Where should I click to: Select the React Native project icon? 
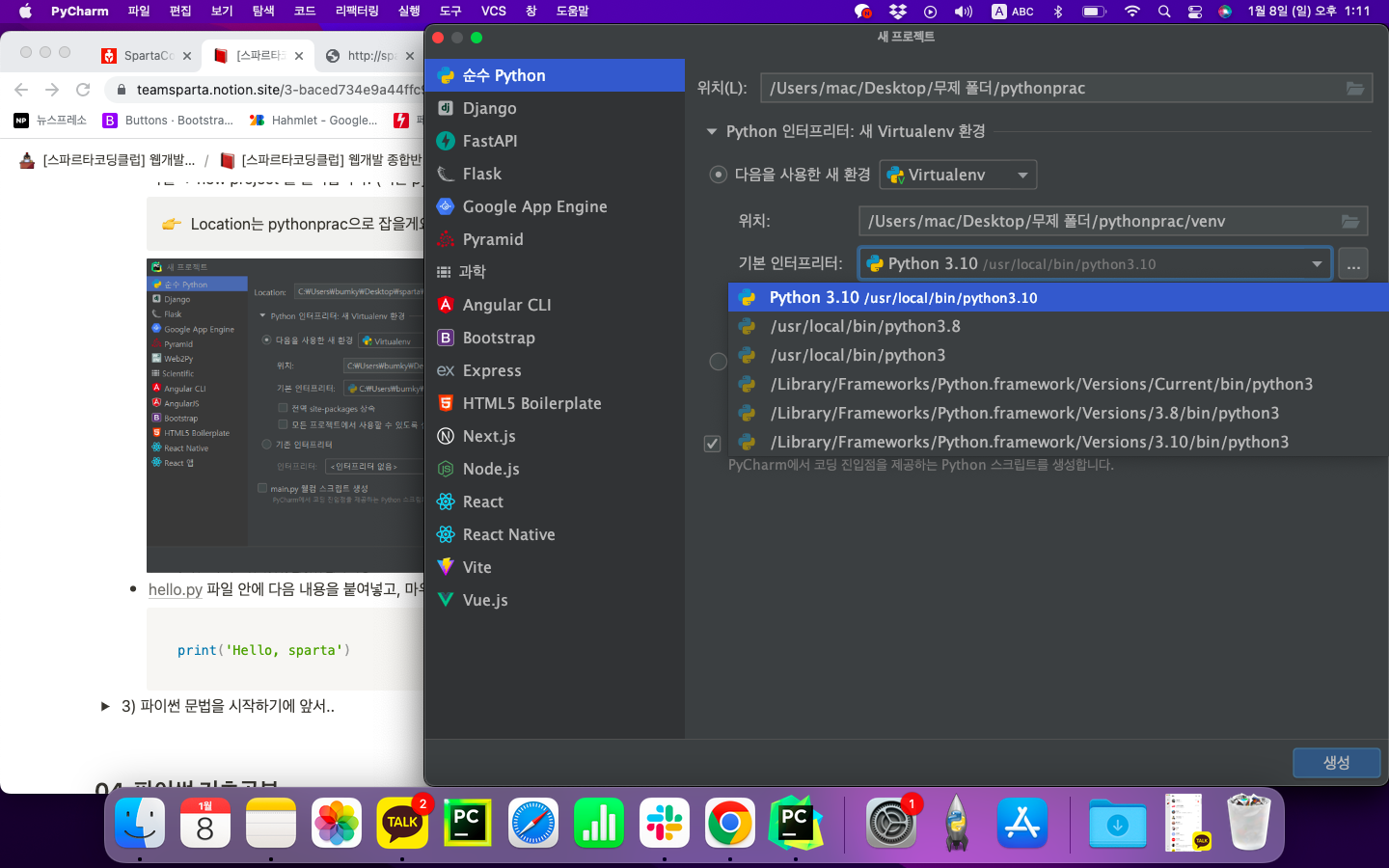click(445, 534)
